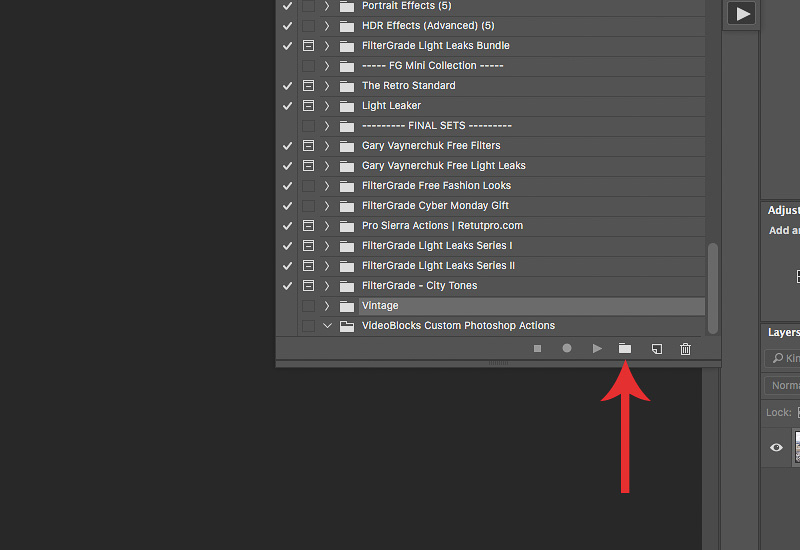Screen dimensions: 800x550
Task: Expand the FINAL SETS divider set
Action: 327,126
